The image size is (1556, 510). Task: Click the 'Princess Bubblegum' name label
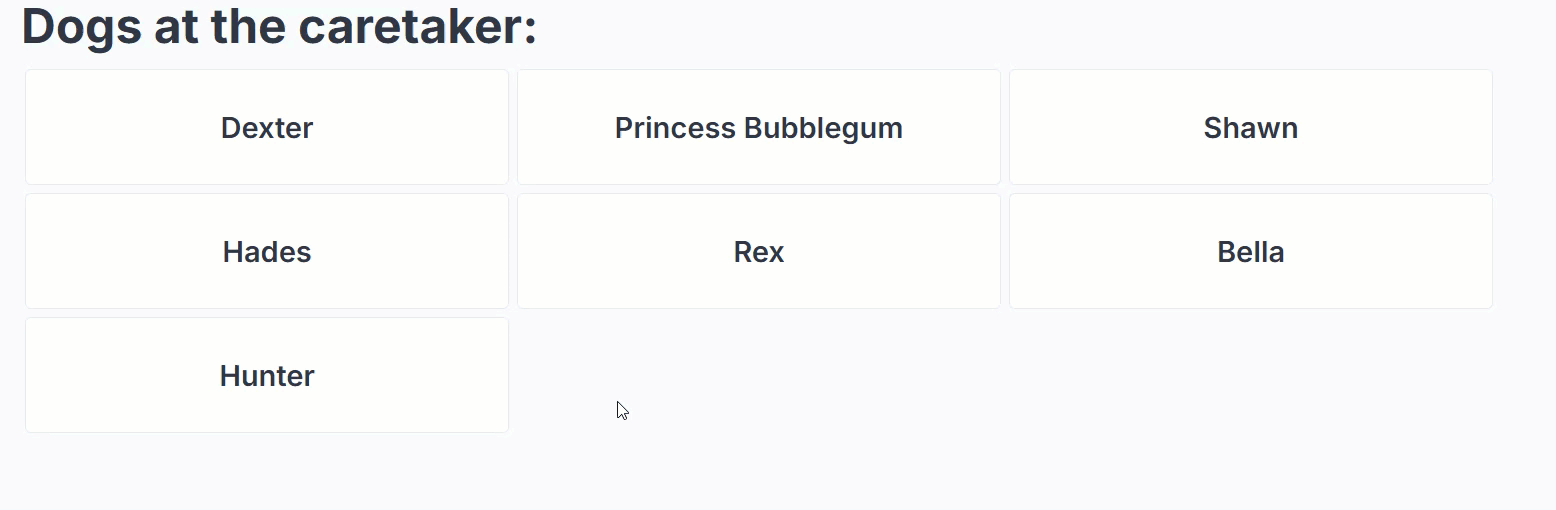(x=758, y=128)
